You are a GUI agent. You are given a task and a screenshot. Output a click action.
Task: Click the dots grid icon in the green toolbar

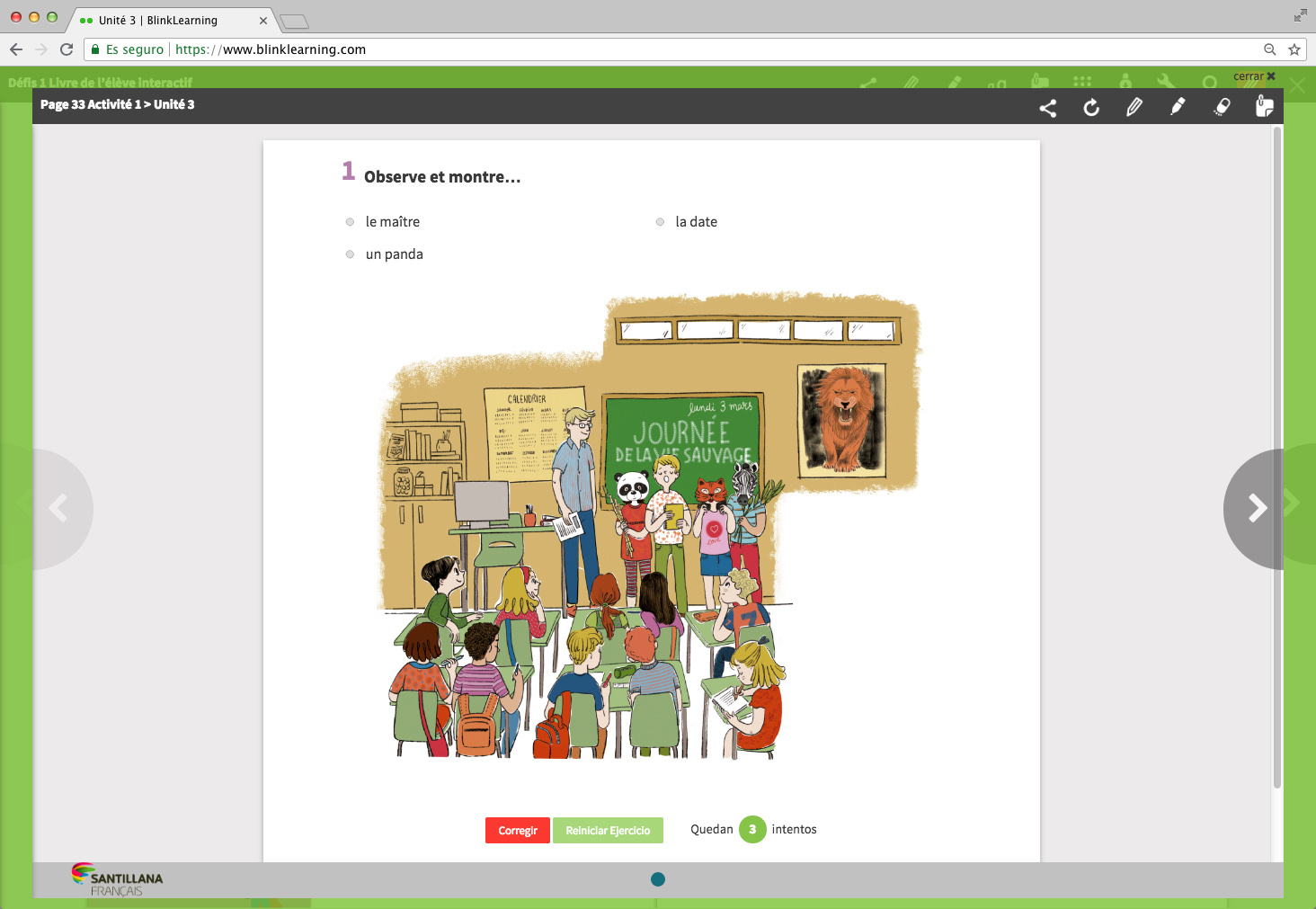pyautogui.click(x=1082, y=81)
